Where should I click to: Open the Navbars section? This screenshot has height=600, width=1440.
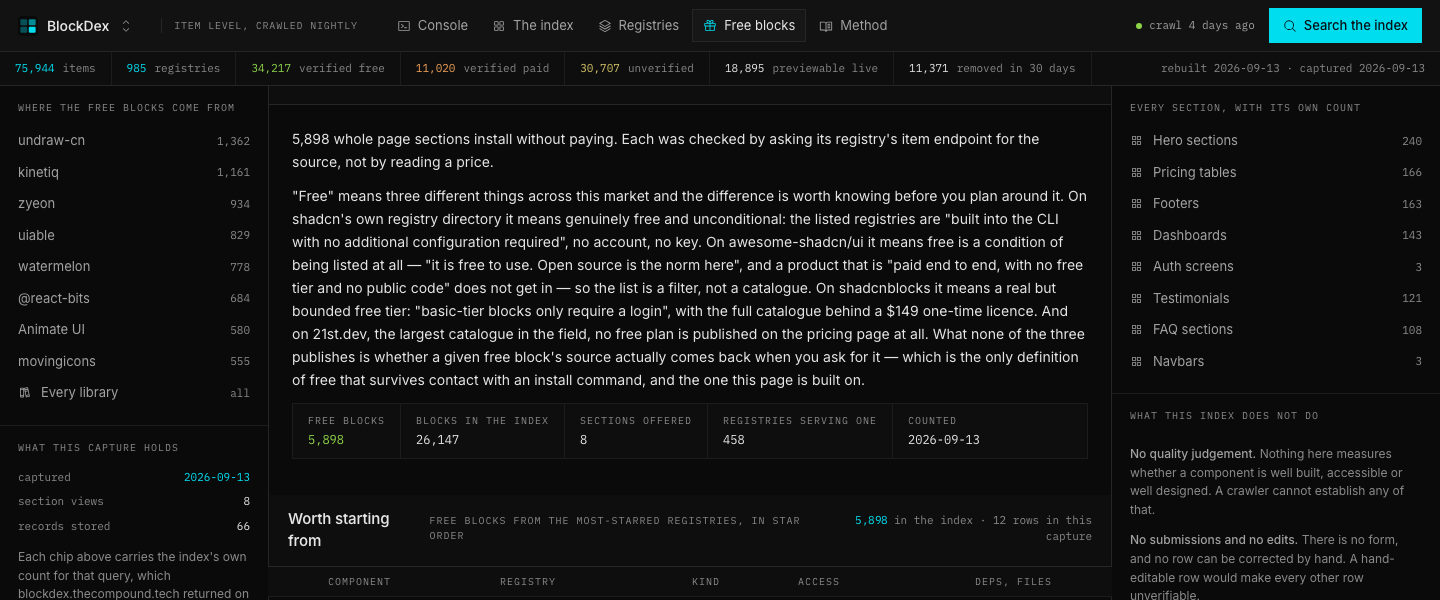1276,361
